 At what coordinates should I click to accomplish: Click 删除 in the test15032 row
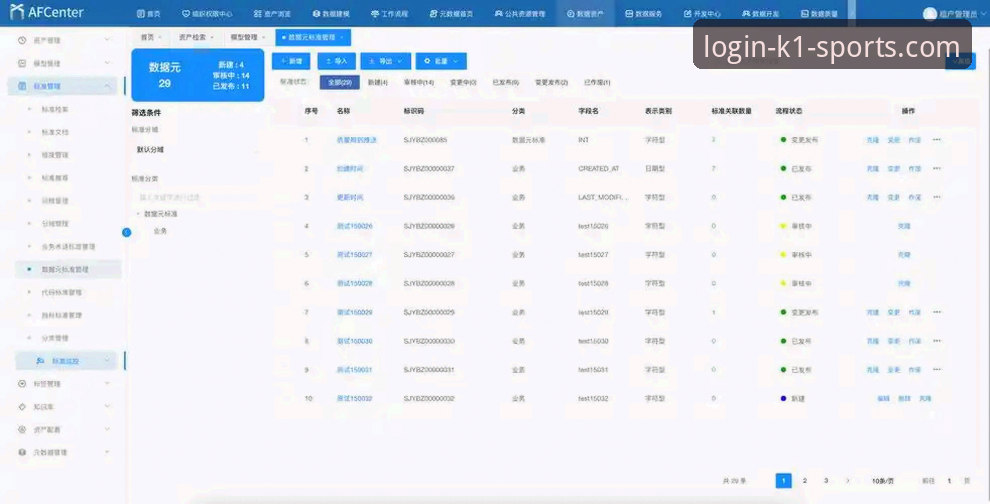tap(904, 399)
